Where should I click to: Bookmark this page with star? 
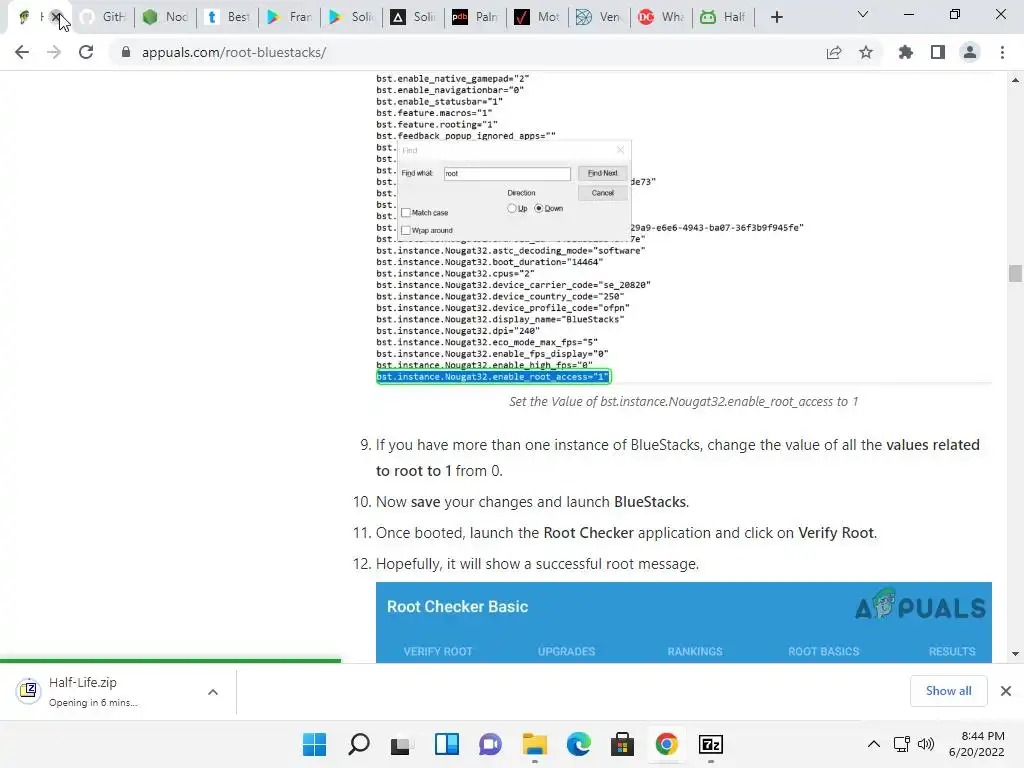(x=866, y=52)
